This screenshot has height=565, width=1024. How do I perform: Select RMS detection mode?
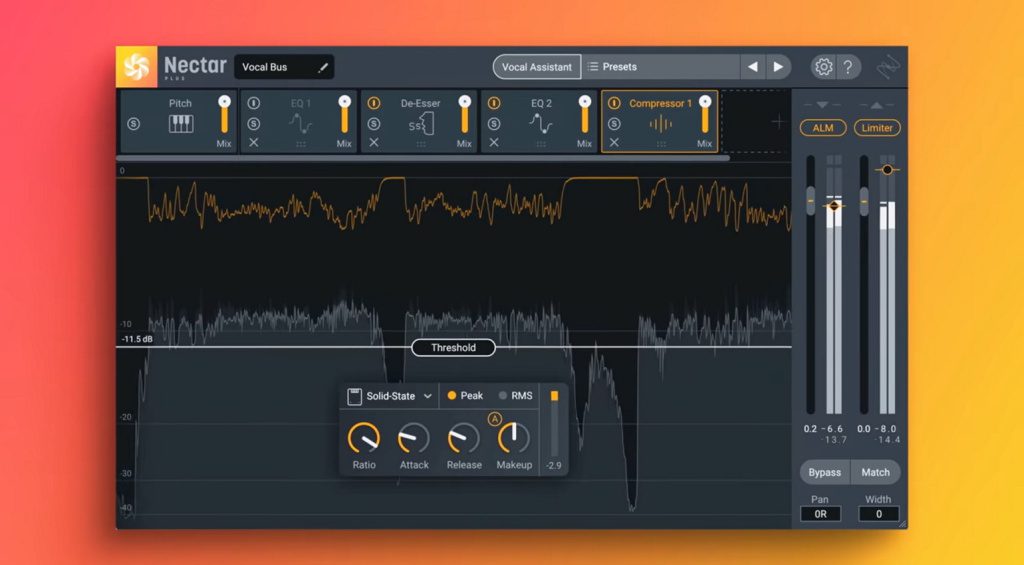(516, 396)
